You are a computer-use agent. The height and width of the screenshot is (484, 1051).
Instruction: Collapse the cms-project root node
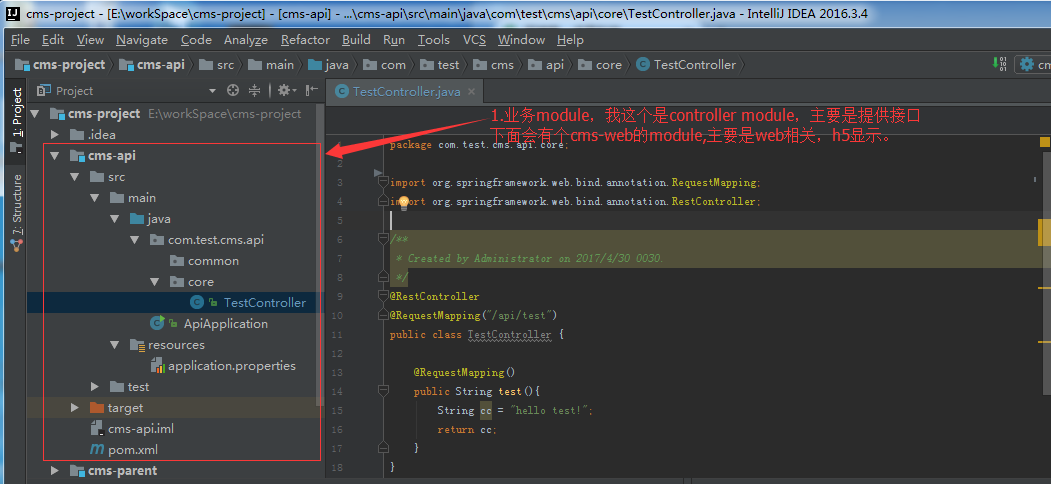35,113
